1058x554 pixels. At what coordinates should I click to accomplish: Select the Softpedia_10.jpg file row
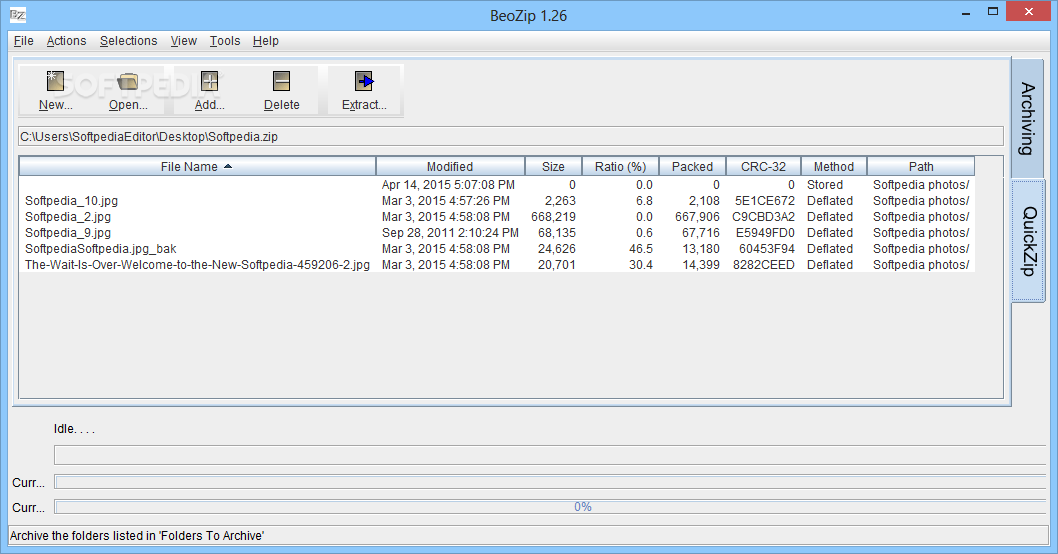point(497,200)
